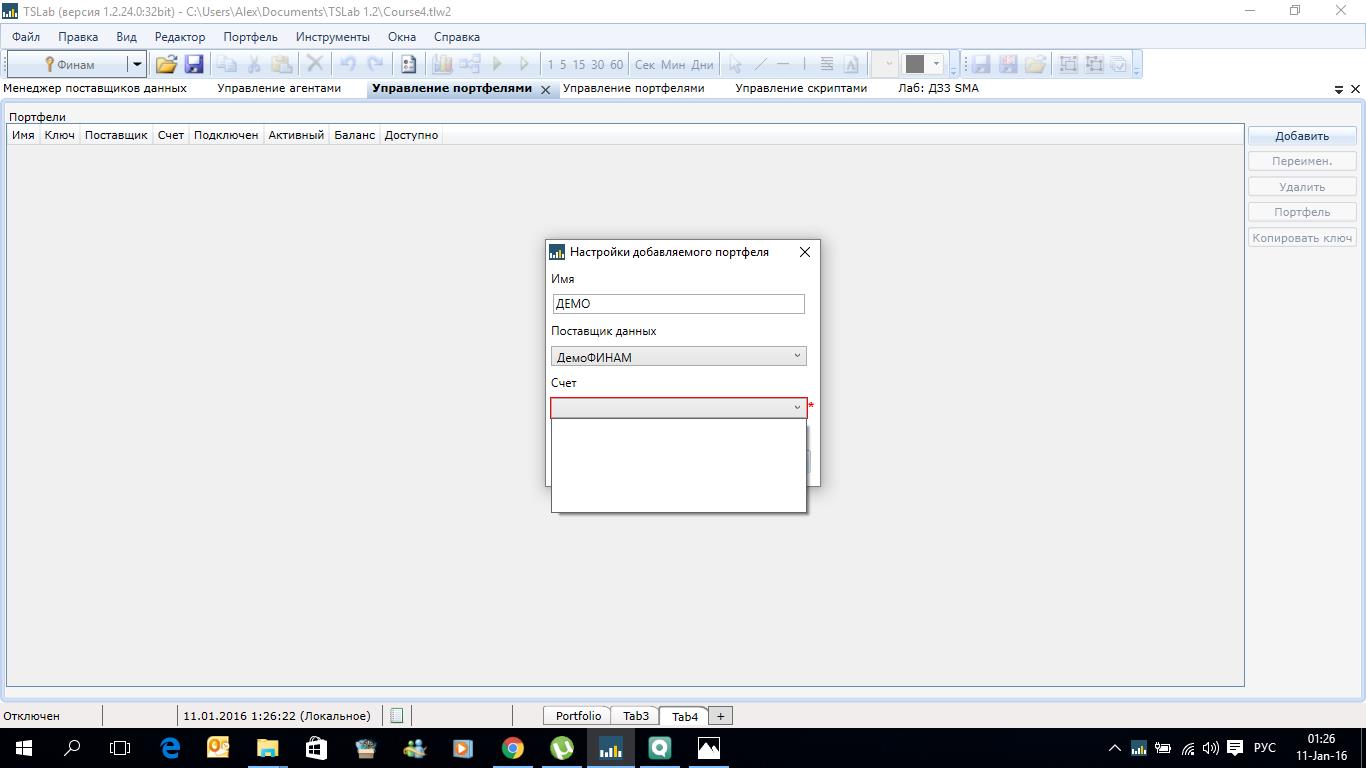
Task: Click the Имя text field containing ДЕМО
Action: 678,304
